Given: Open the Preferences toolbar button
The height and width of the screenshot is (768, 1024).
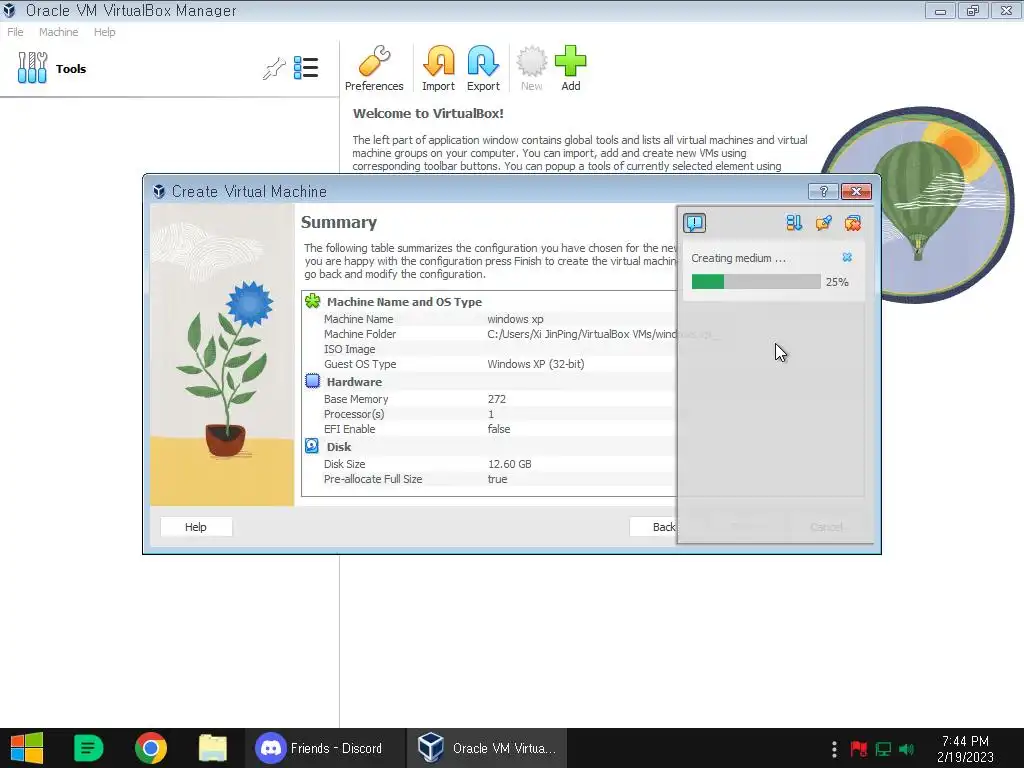Looking at the screenshot, I should coord(374,68).
